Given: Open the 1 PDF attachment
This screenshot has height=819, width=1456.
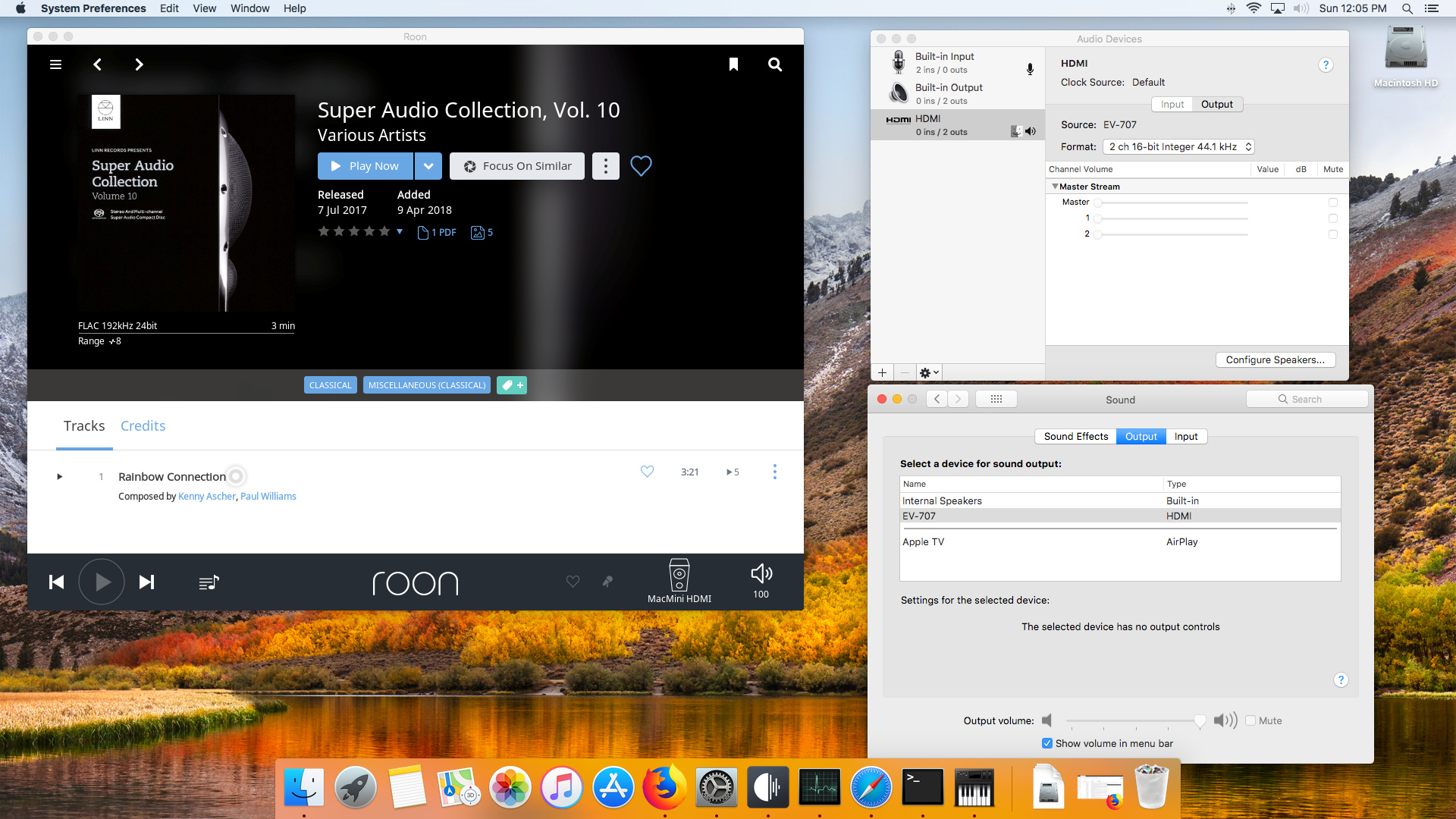Looking at the screenshot, I should tap(437, 232).
